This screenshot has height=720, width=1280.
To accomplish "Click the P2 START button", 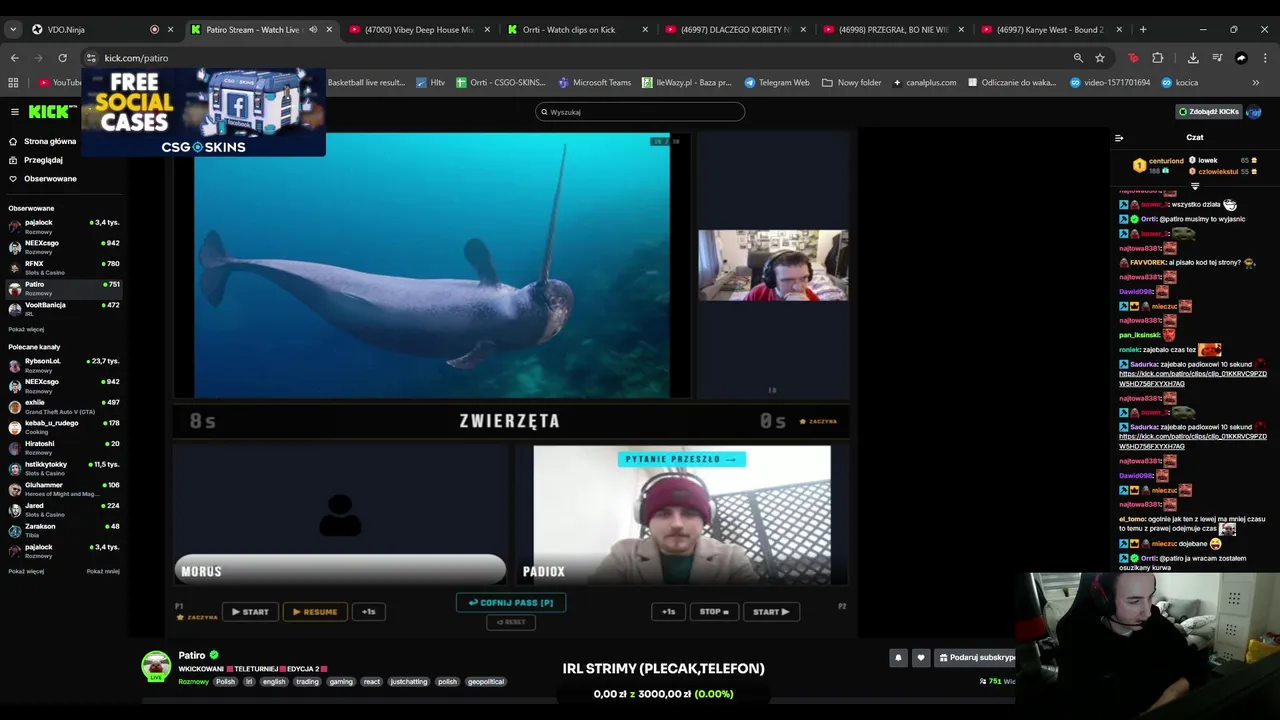I will [771, 612].
